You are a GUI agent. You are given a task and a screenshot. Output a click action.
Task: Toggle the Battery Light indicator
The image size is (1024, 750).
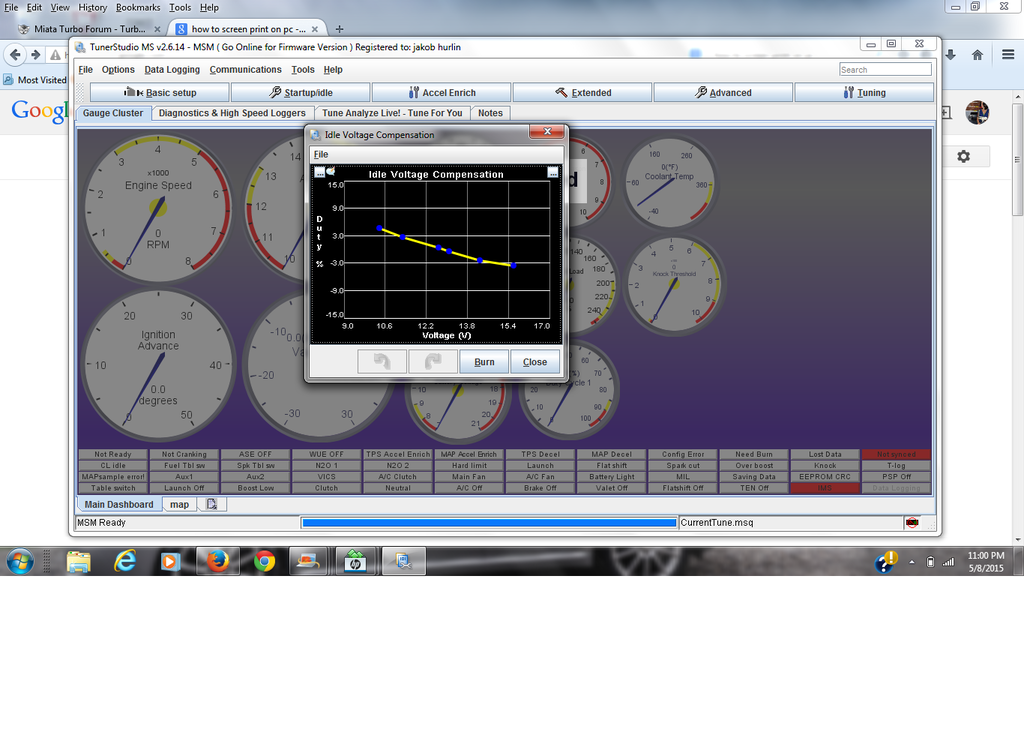(611, 477)
